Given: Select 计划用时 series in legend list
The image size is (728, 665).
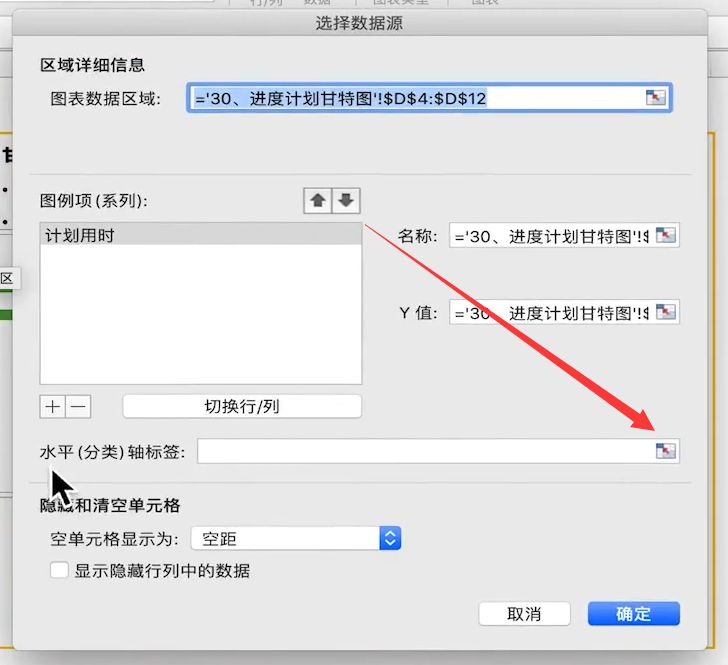Looking at the screenshot, I should tap(201, 235).
